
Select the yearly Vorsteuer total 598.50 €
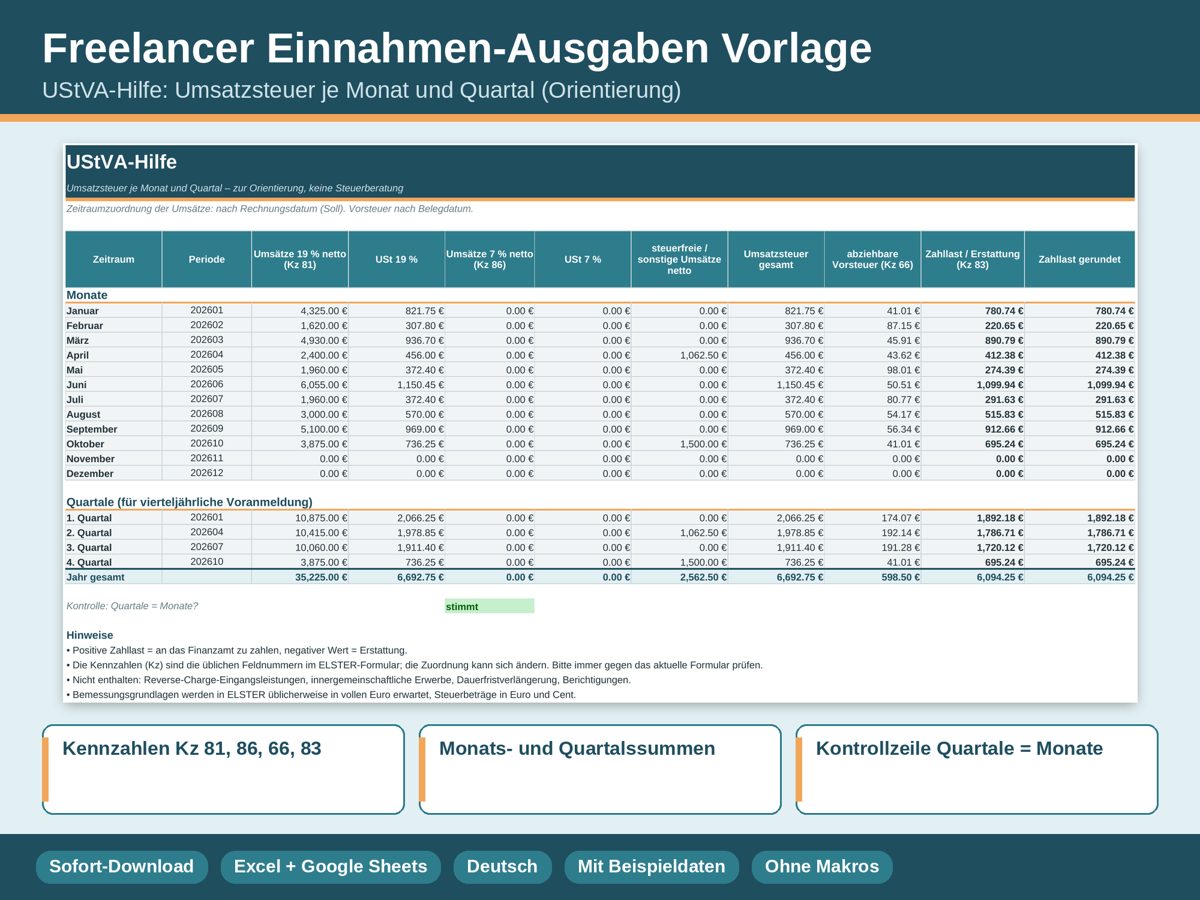(x=873, y=577)
